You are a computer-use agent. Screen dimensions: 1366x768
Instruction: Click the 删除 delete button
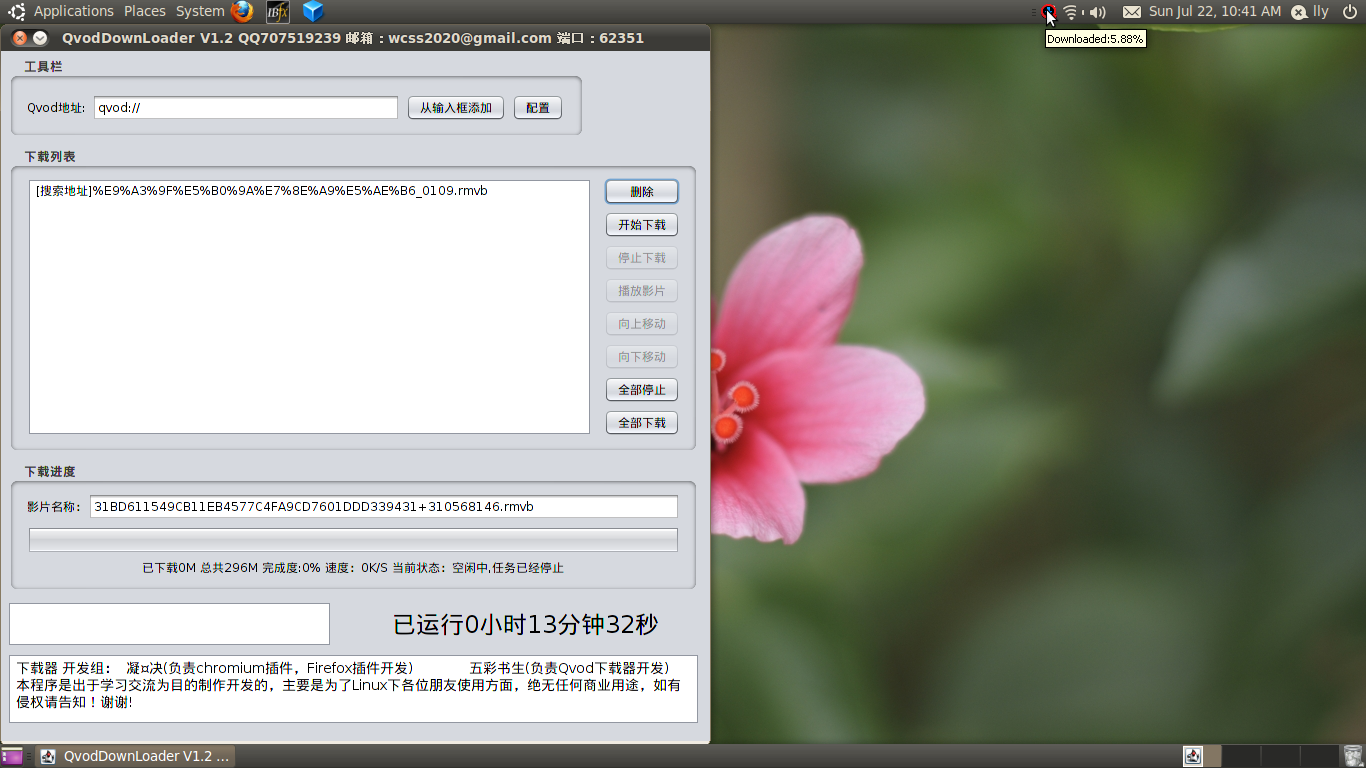coord(642,191)
